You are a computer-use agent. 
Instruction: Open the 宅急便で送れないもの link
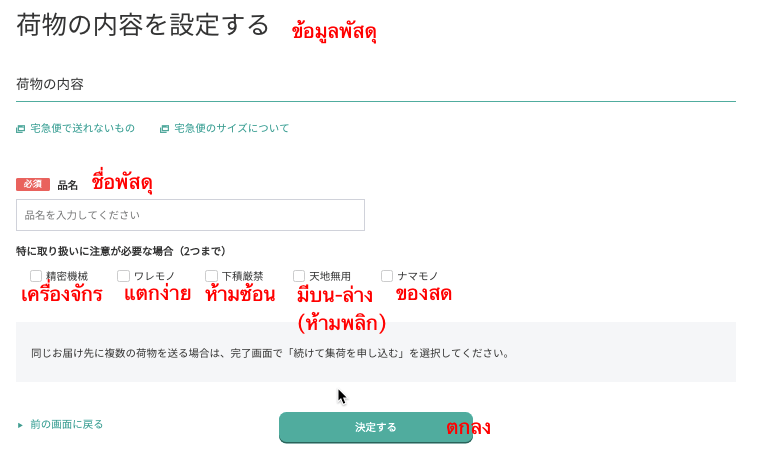click(x=82, y=128)
